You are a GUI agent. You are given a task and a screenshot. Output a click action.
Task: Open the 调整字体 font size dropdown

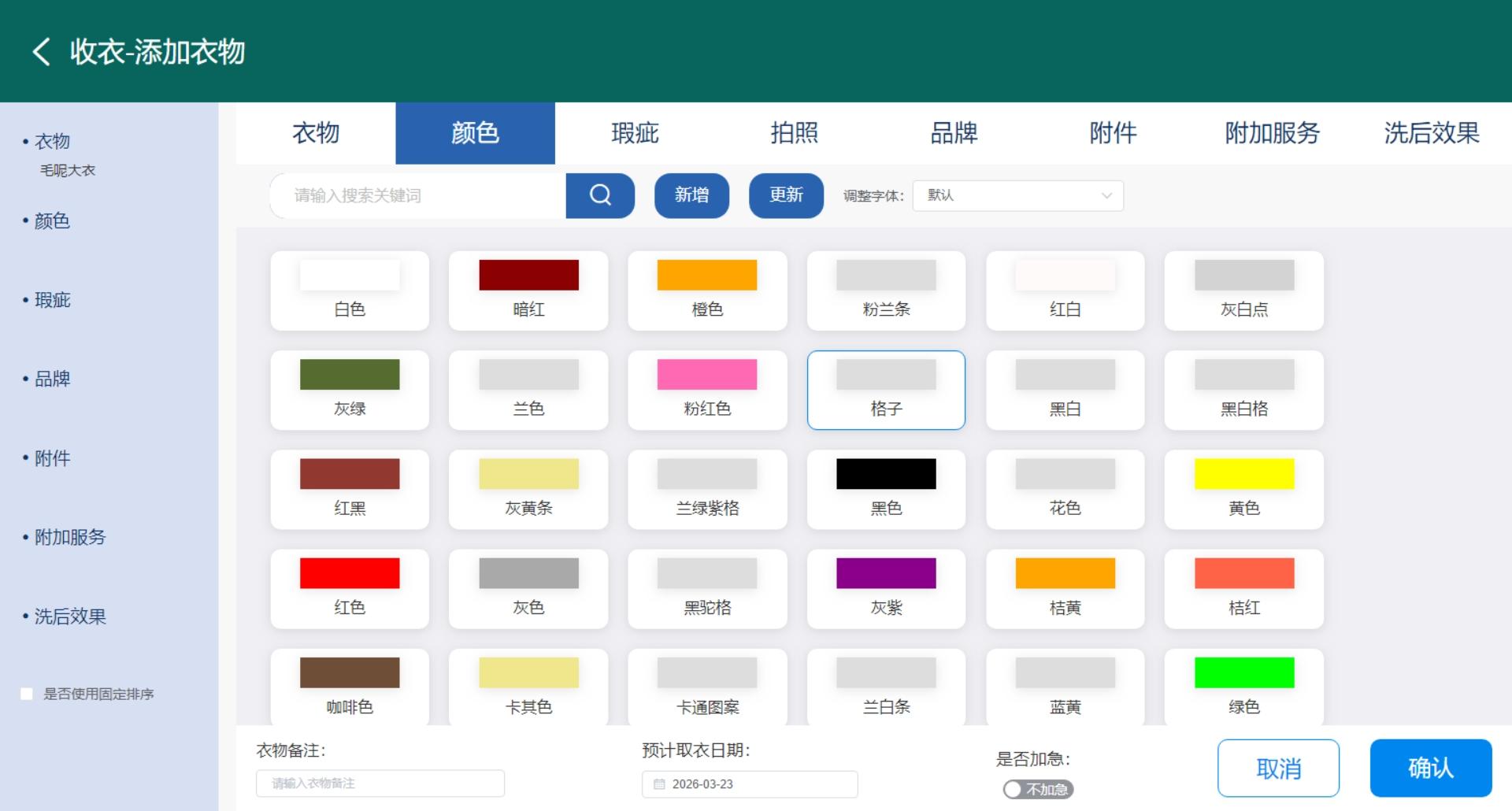pos(1017,195)
